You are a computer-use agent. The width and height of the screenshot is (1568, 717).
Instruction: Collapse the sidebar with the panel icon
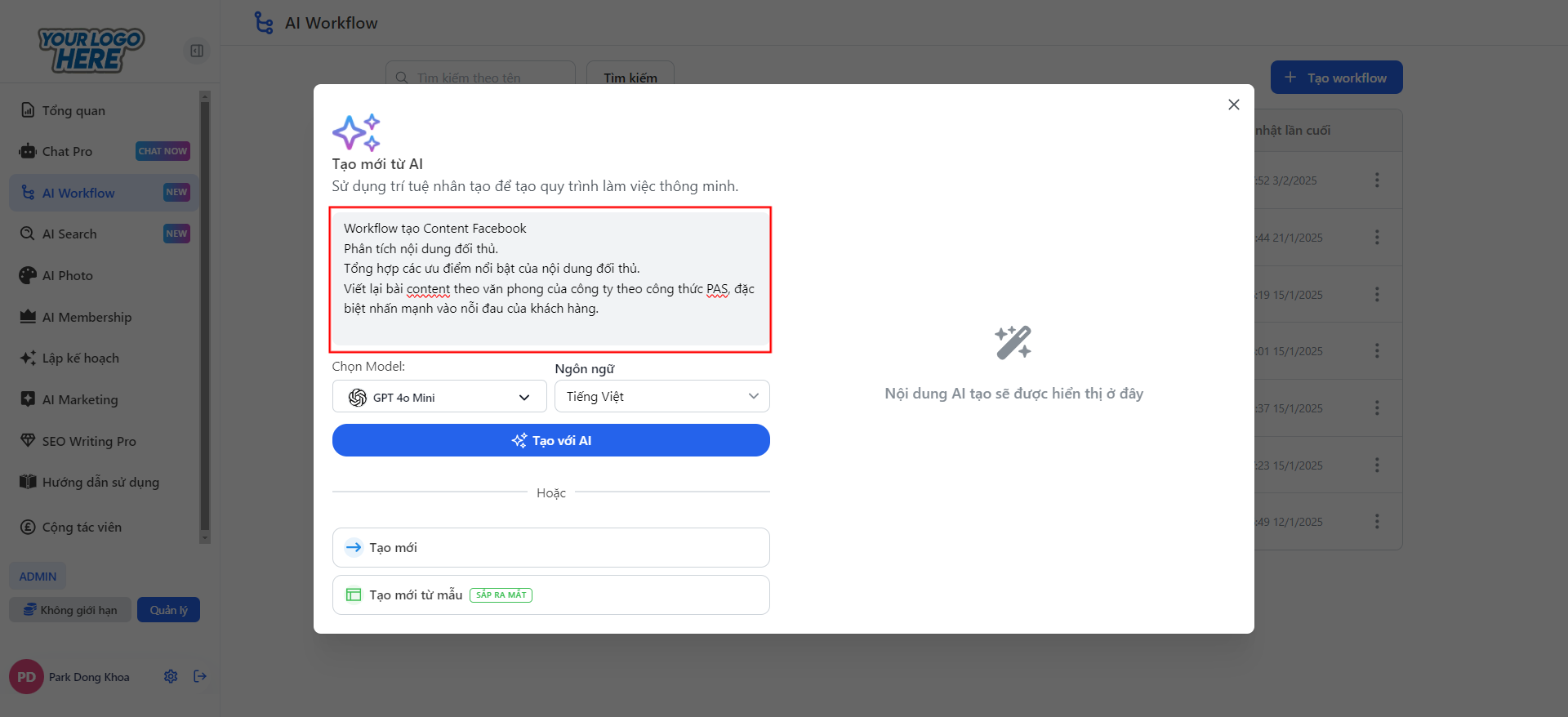pyautogui.click(x=197, y=51)
